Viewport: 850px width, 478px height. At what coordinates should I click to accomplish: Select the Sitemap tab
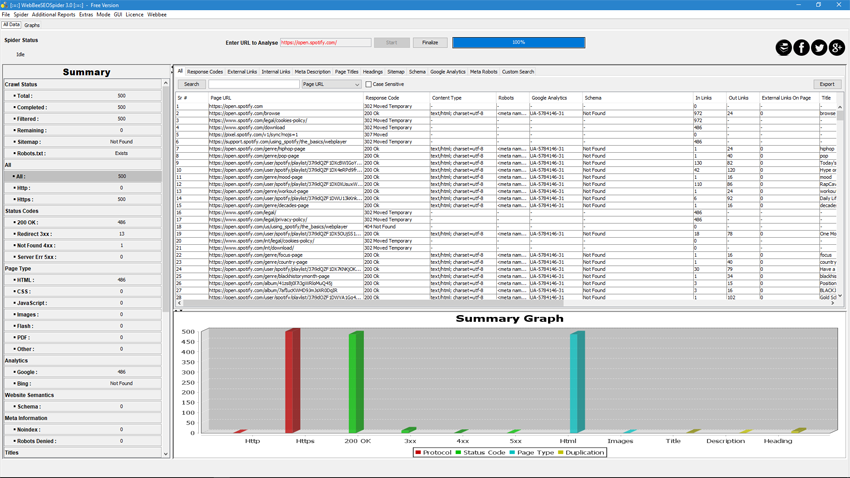tap(396, 72)
